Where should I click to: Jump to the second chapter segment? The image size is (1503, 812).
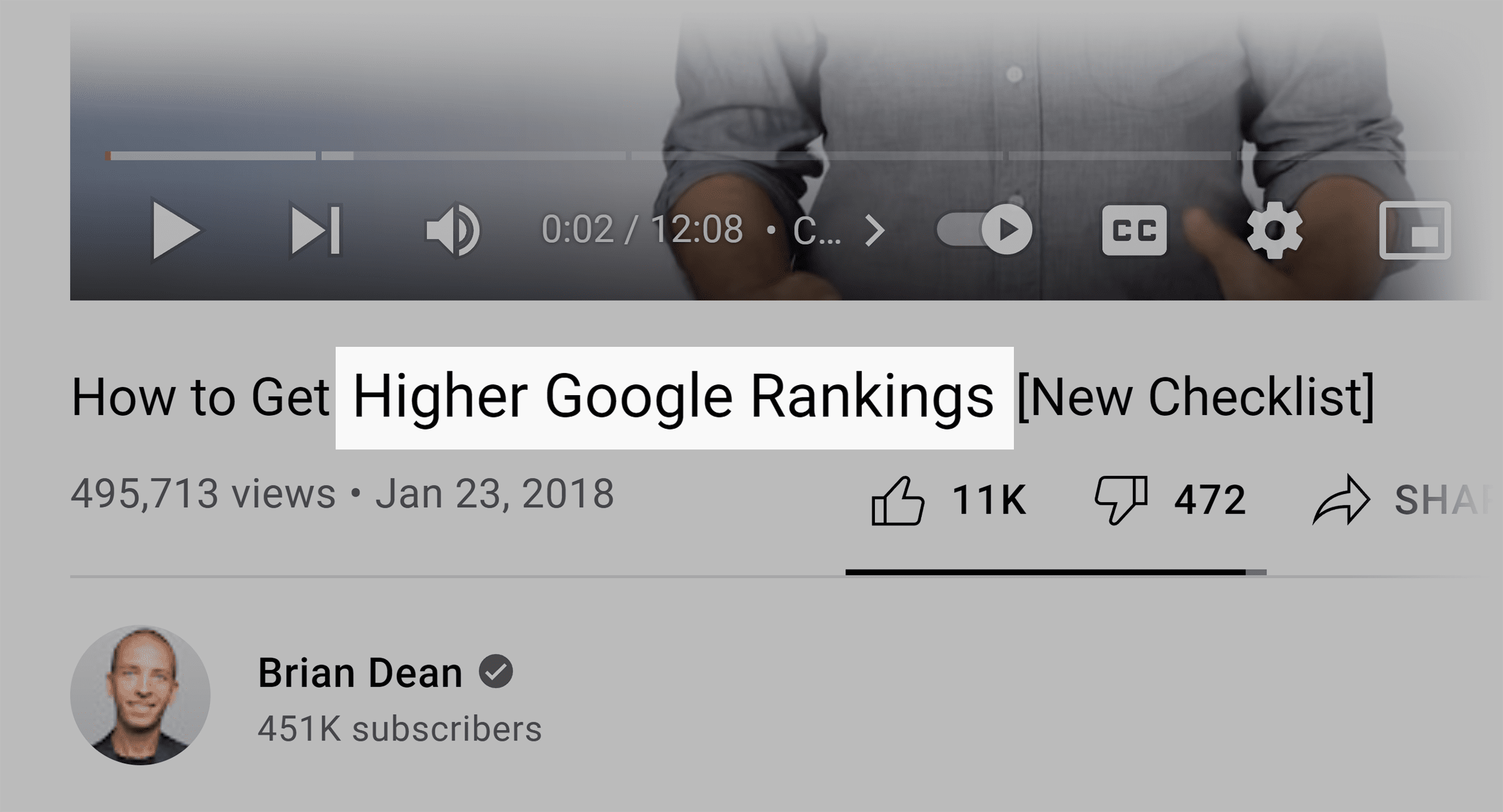click(473, 156)
